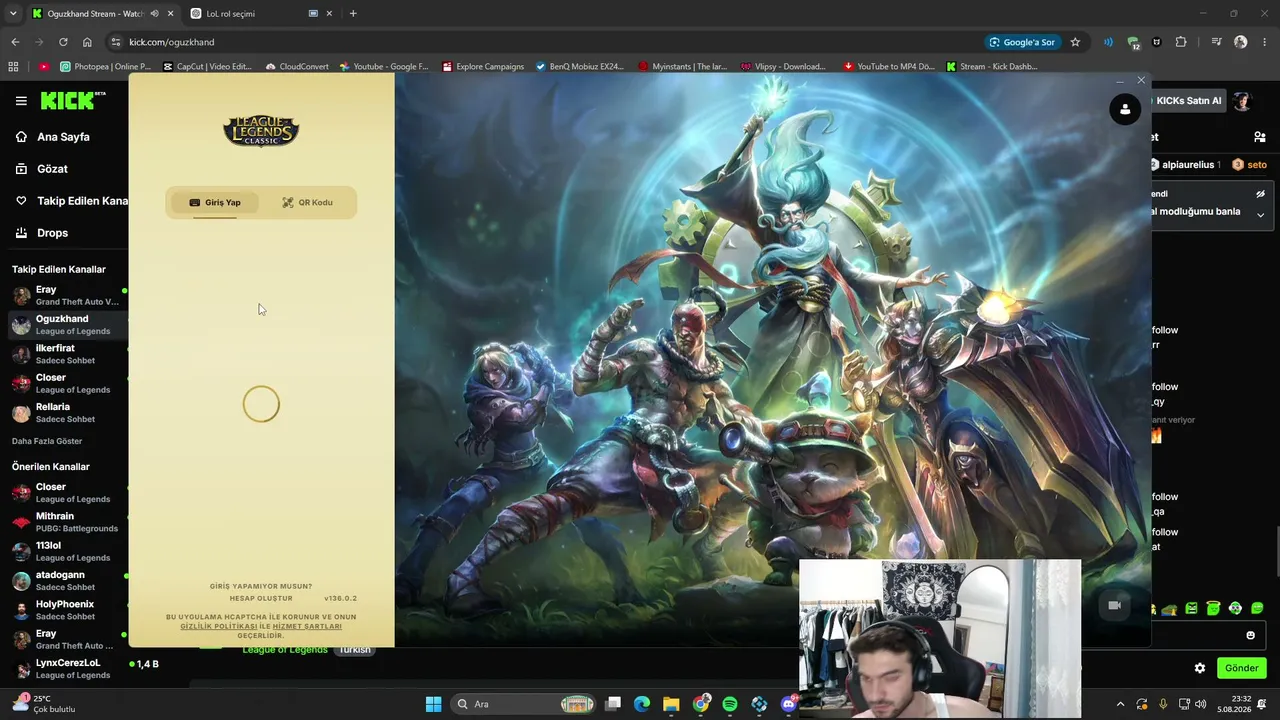The height and width of the screenshot is (720, 1280).
Task: Click Daha Fazla Göster
Action: point(47,441)
